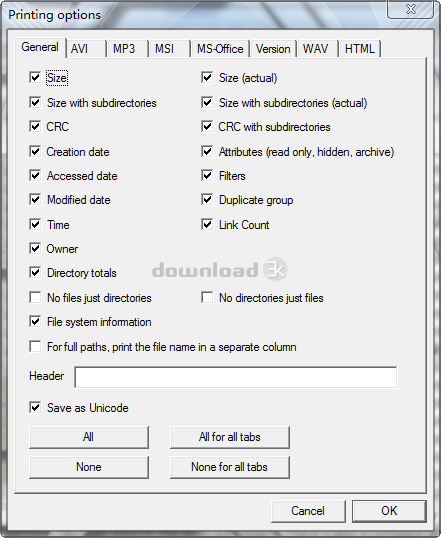Switch to the WAV tab
The image size is (441, 538).
(x=318, y=49)
